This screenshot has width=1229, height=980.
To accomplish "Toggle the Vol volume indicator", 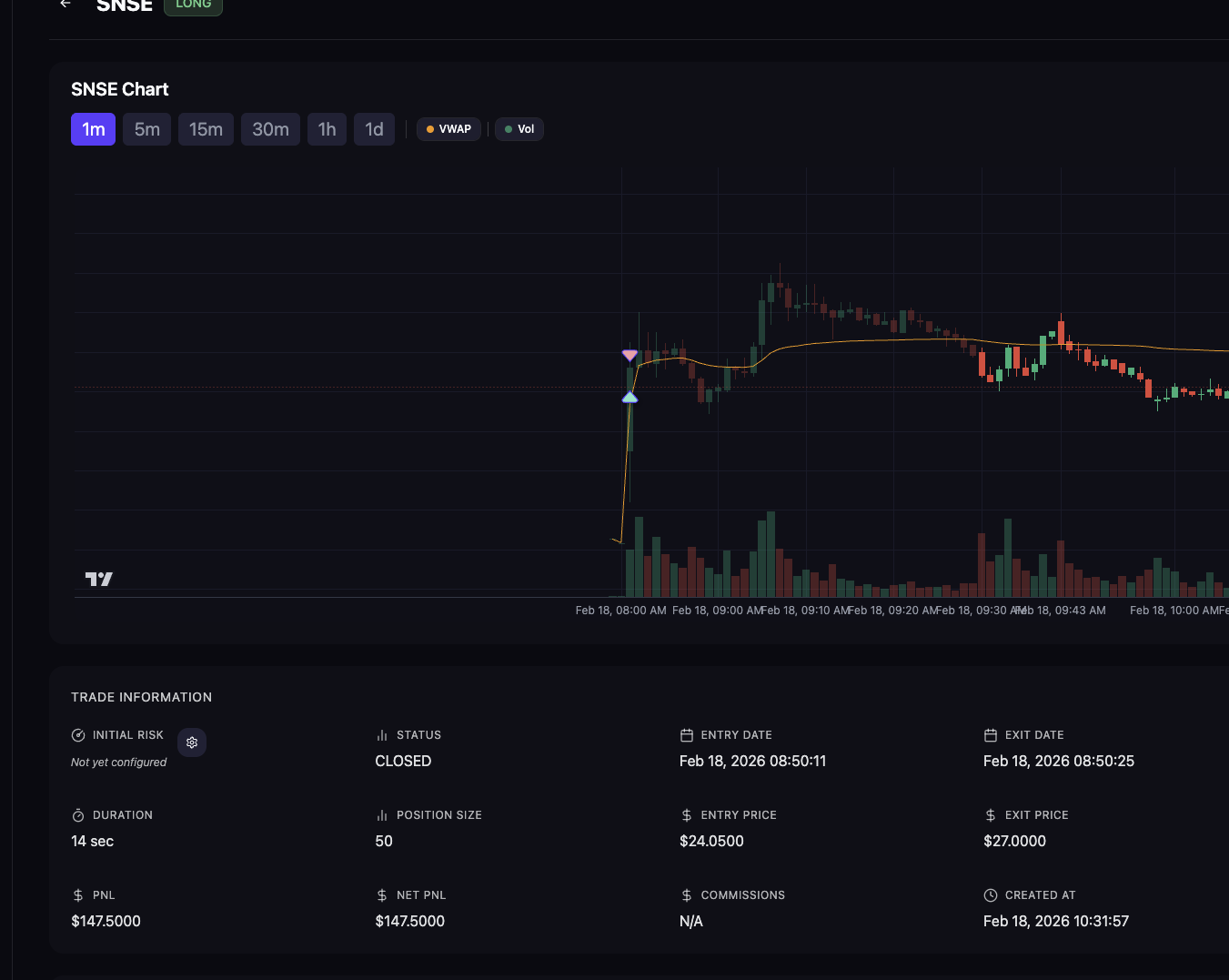I will click(519, 129).
